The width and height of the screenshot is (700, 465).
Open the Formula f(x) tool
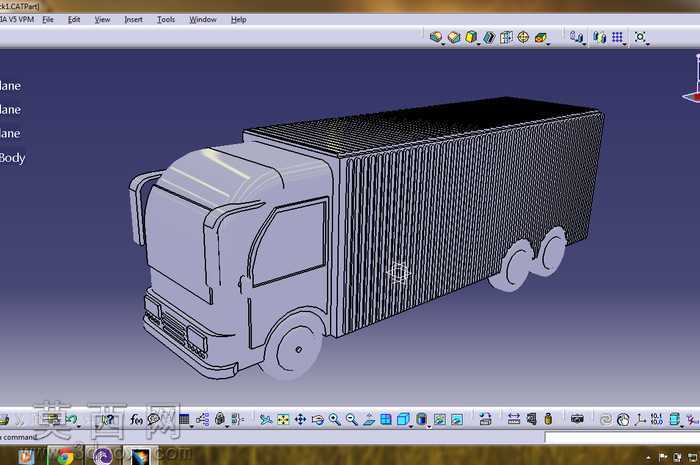[136, 419]
